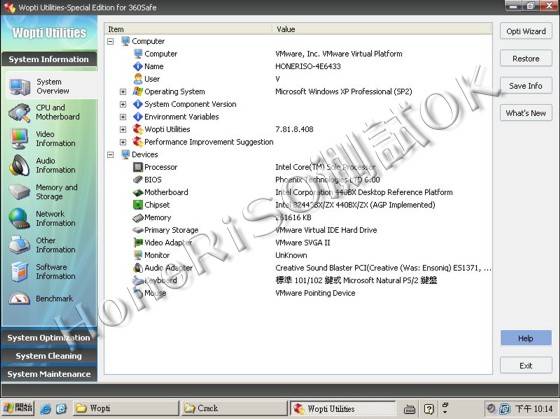Switch to System Cleaning tab
The height and width of the screenshot is (419, 560).
click(x=49, y=356)
